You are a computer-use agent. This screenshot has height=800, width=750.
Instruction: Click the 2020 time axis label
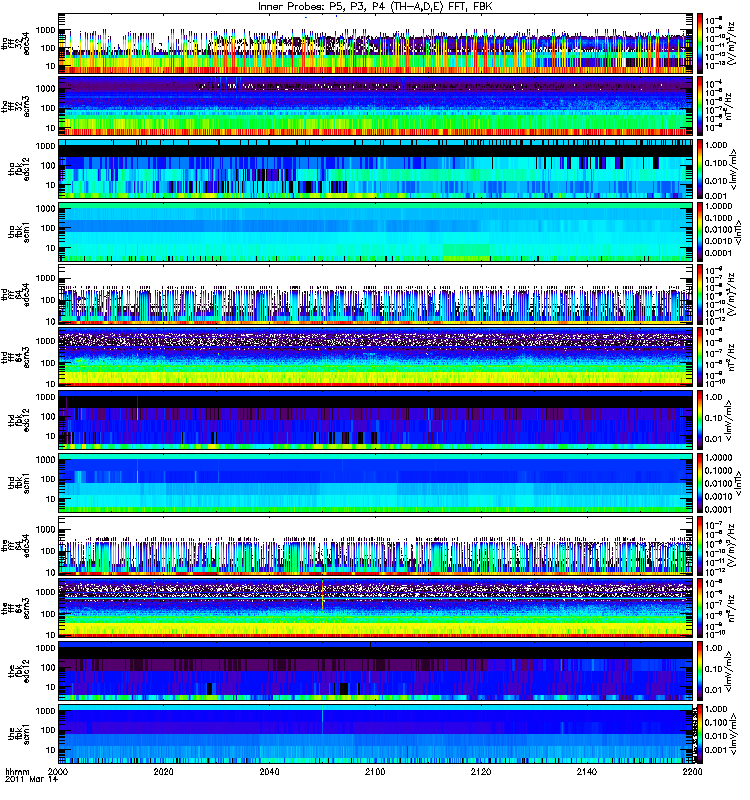coord(163,771)
